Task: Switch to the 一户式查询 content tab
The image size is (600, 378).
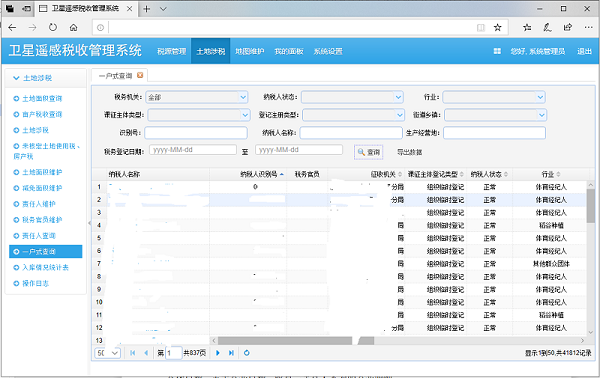Action: coord(115,76)
